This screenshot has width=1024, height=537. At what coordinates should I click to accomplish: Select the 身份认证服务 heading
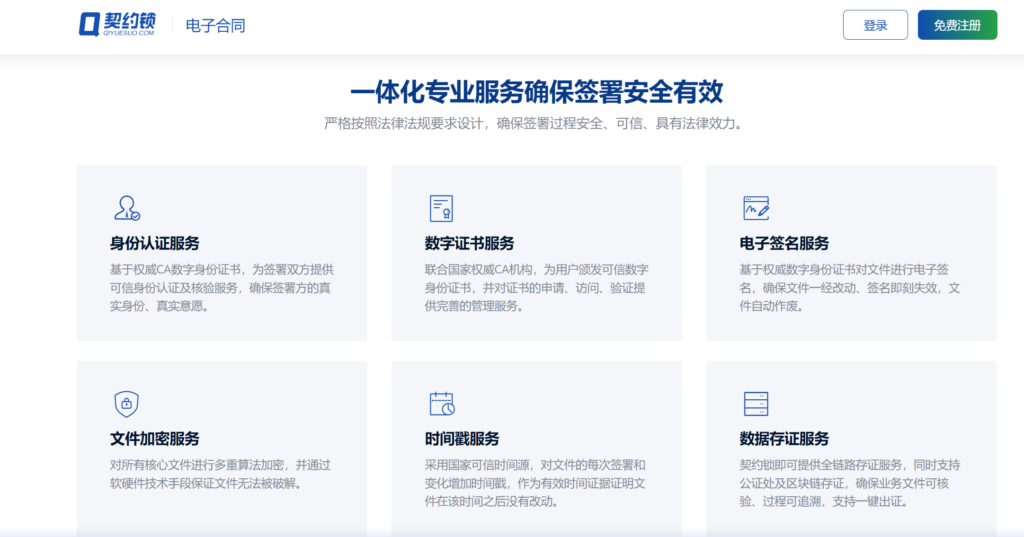tap(154, 243)
